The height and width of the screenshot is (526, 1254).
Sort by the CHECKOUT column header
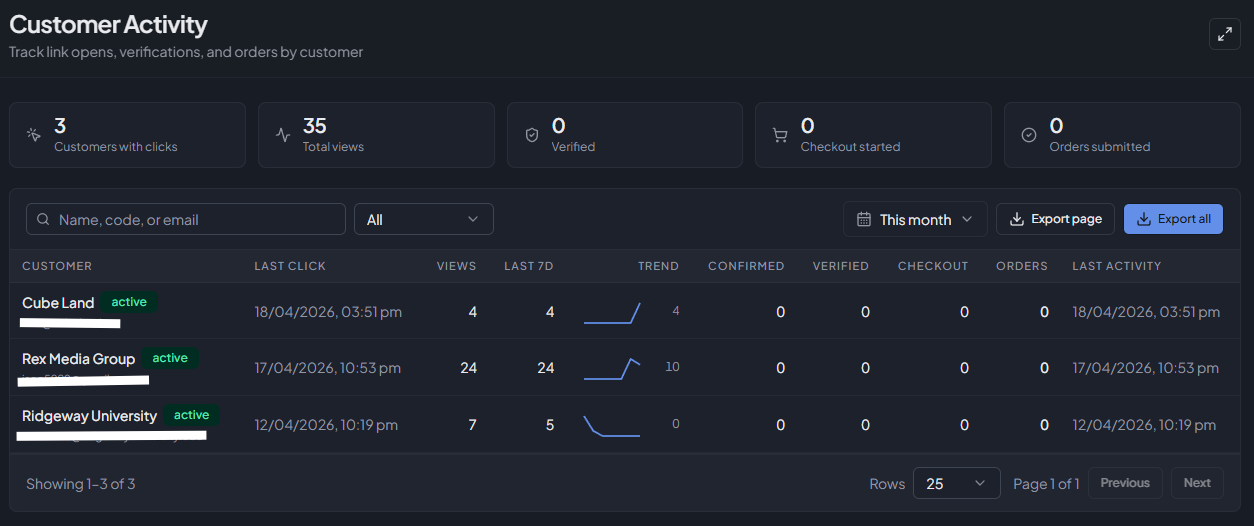point(933,266)
